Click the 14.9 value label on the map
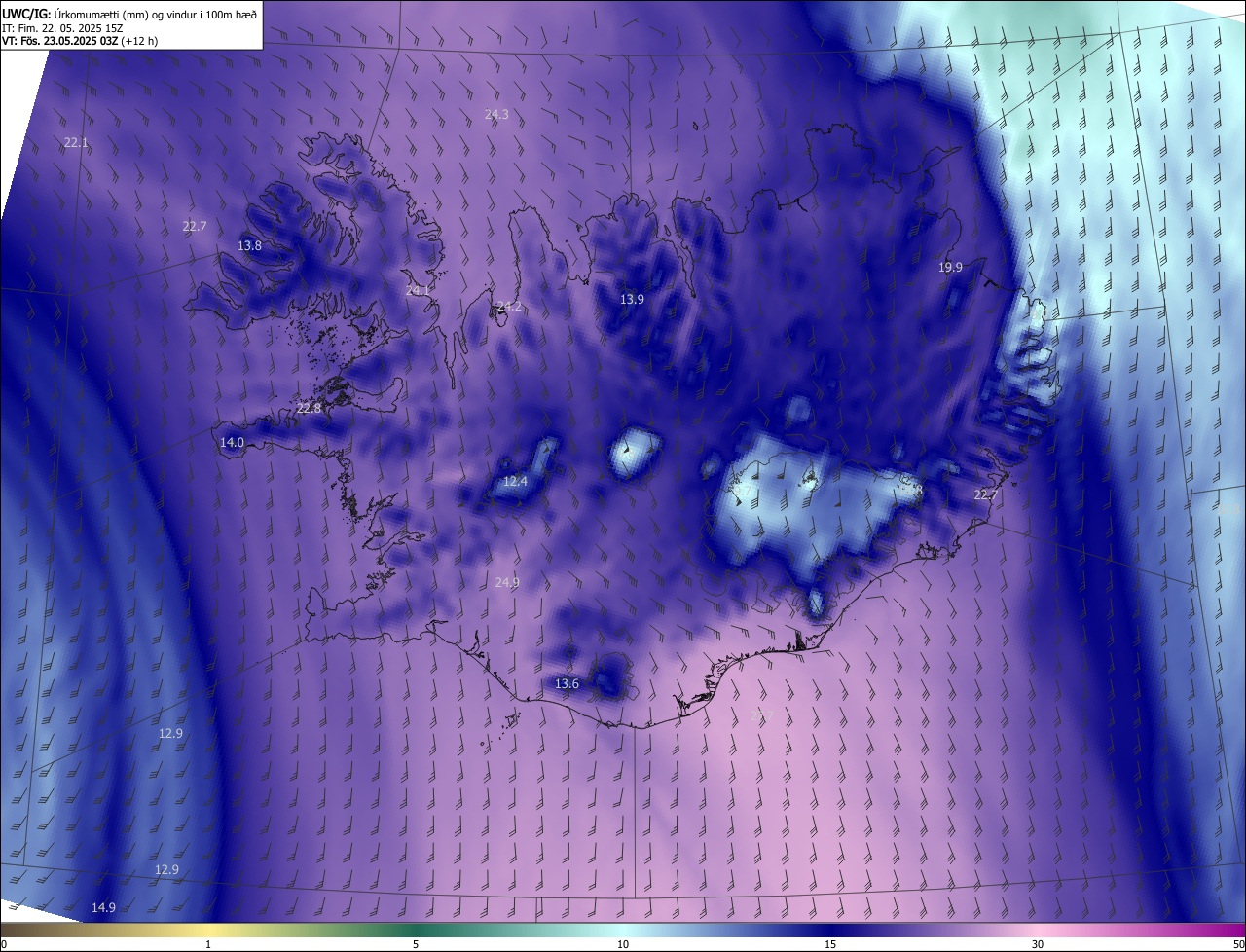The image size is (1246, 952). [x=103, y=907]
